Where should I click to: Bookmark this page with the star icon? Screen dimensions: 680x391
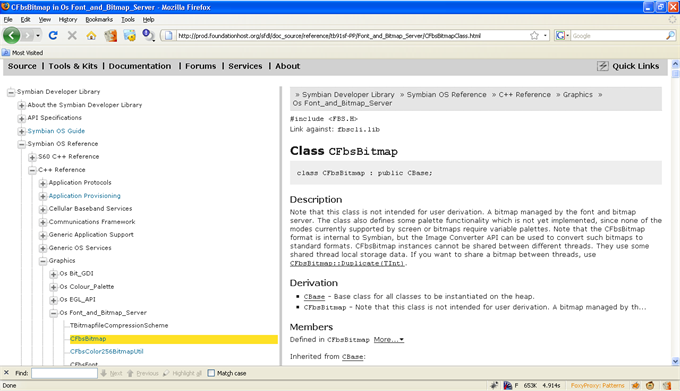[534, 36]
